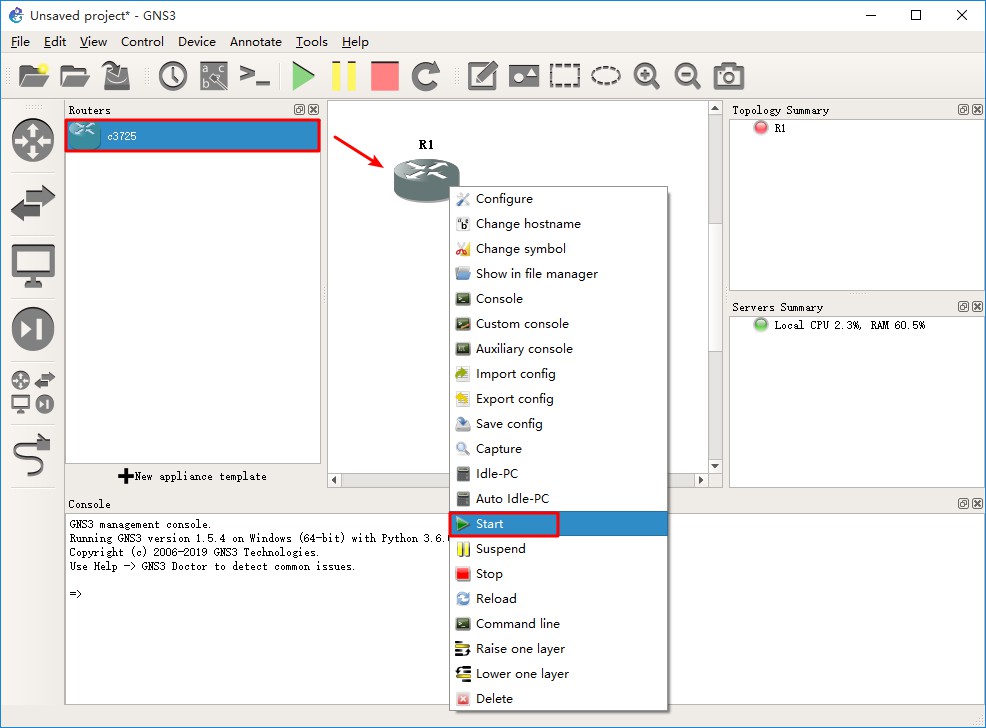Choose Auxiliary console menu entry

pyautogui.click(x=558, y=349)
